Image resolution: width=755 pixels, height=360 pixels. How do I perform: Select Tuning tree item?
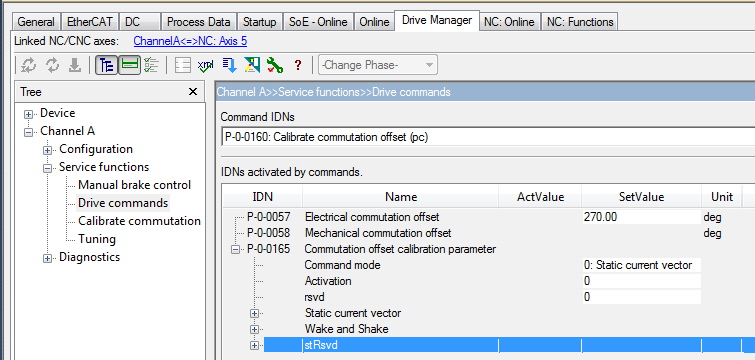pyautogui.click(x=97, y=239)
